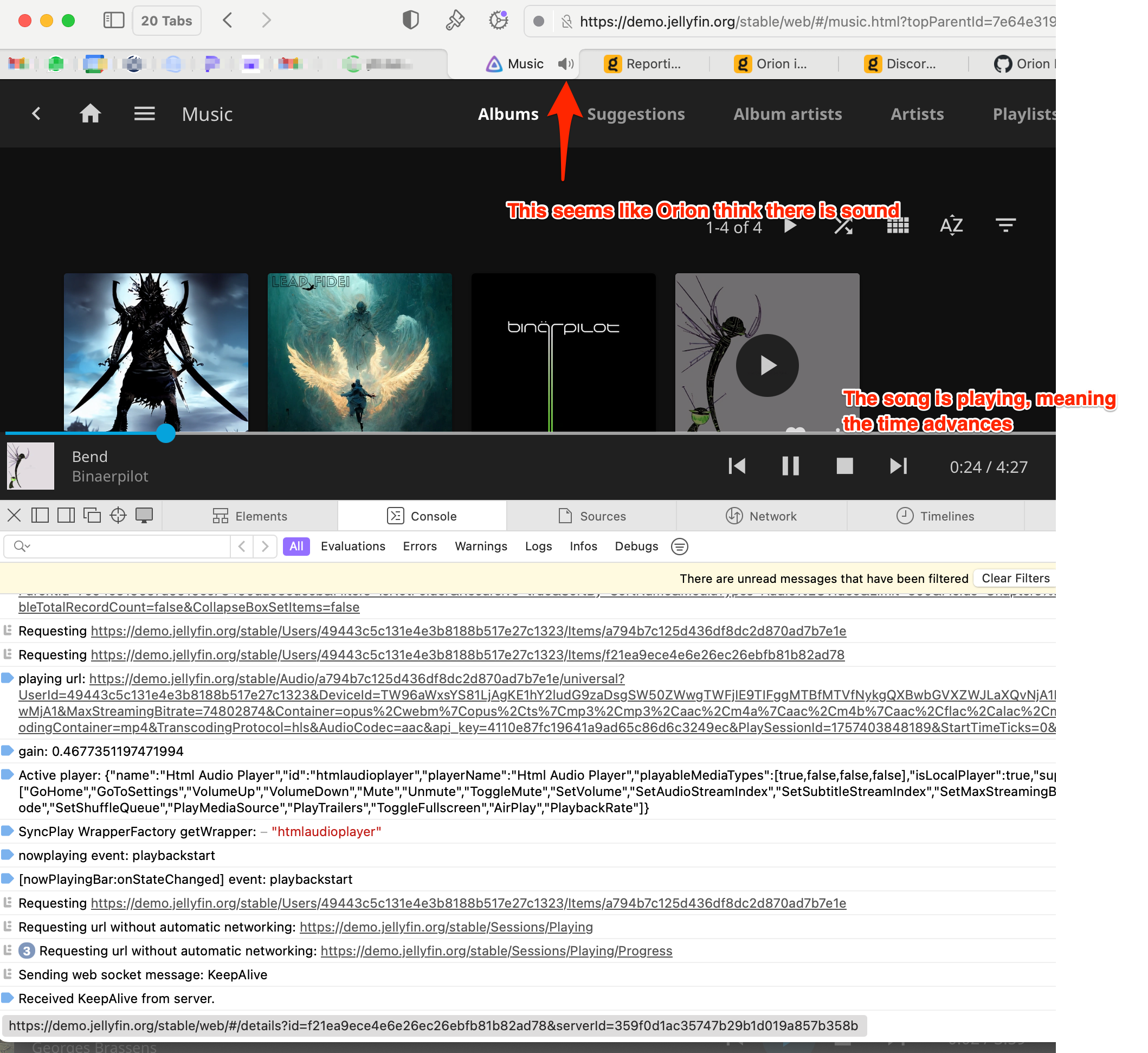Viewport: 1148px width, 1053px height.
Task: Toggle the Errors console filter
Action: tap(420, 547)
